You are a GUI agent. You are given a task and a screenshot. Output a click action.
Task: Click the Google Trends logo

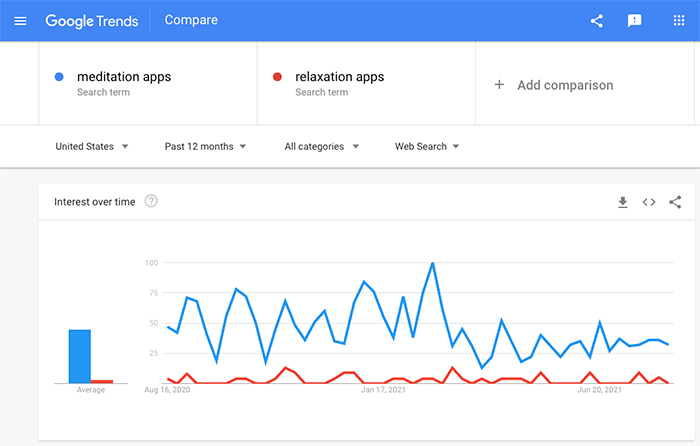[x=92, y=20]
